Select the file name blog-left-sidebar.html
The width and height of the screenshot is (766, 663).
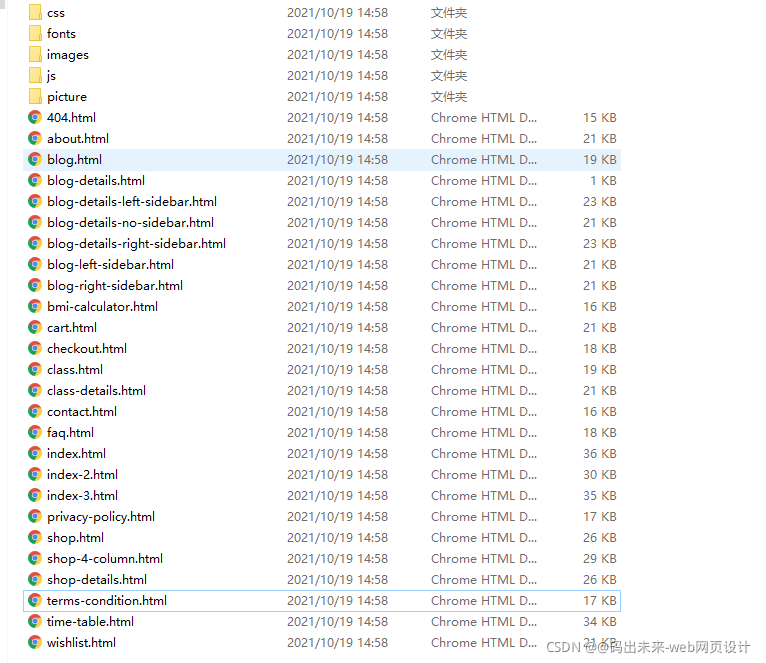[110, 265]
